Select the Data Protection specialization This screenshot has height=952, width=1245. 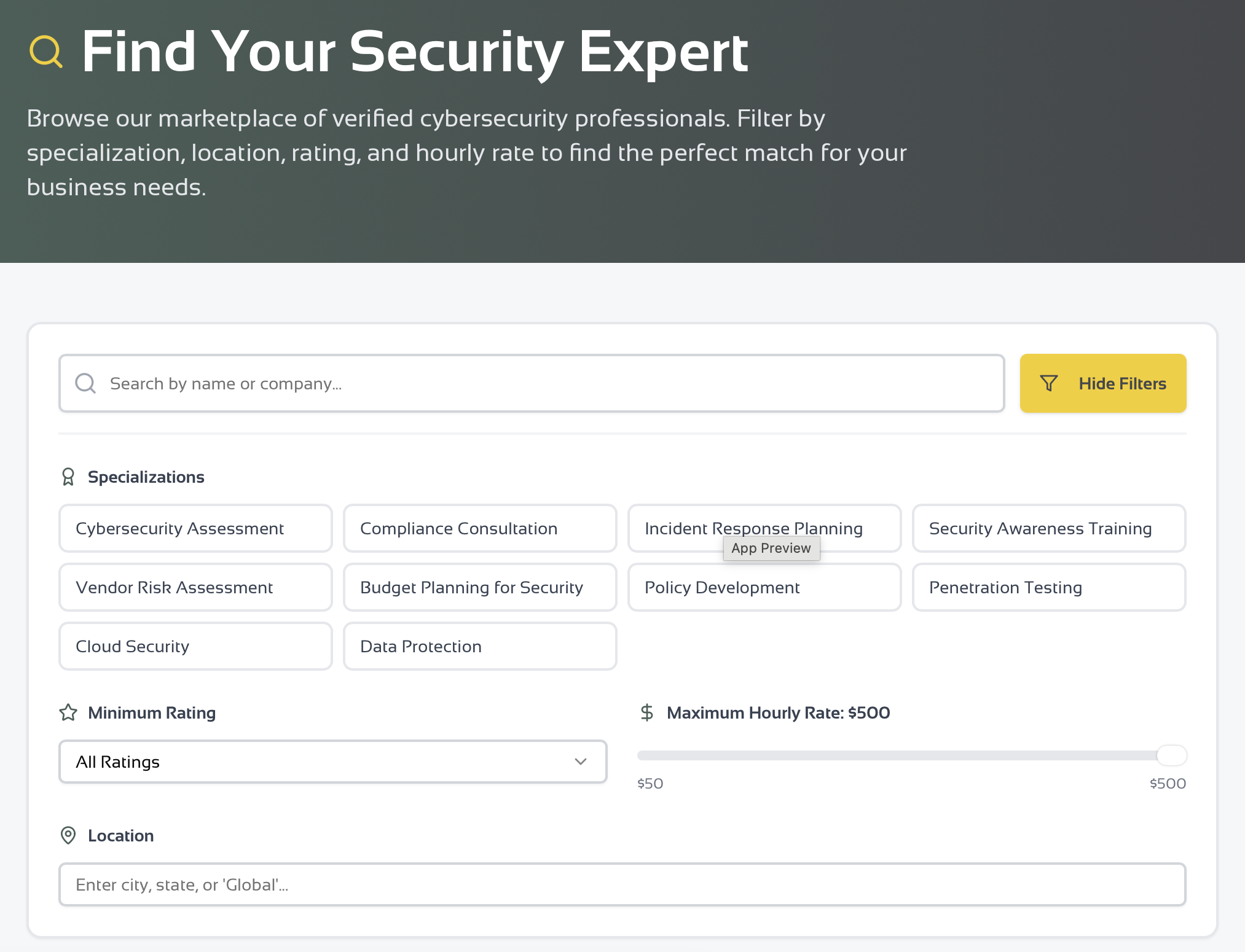click(480, 646)
